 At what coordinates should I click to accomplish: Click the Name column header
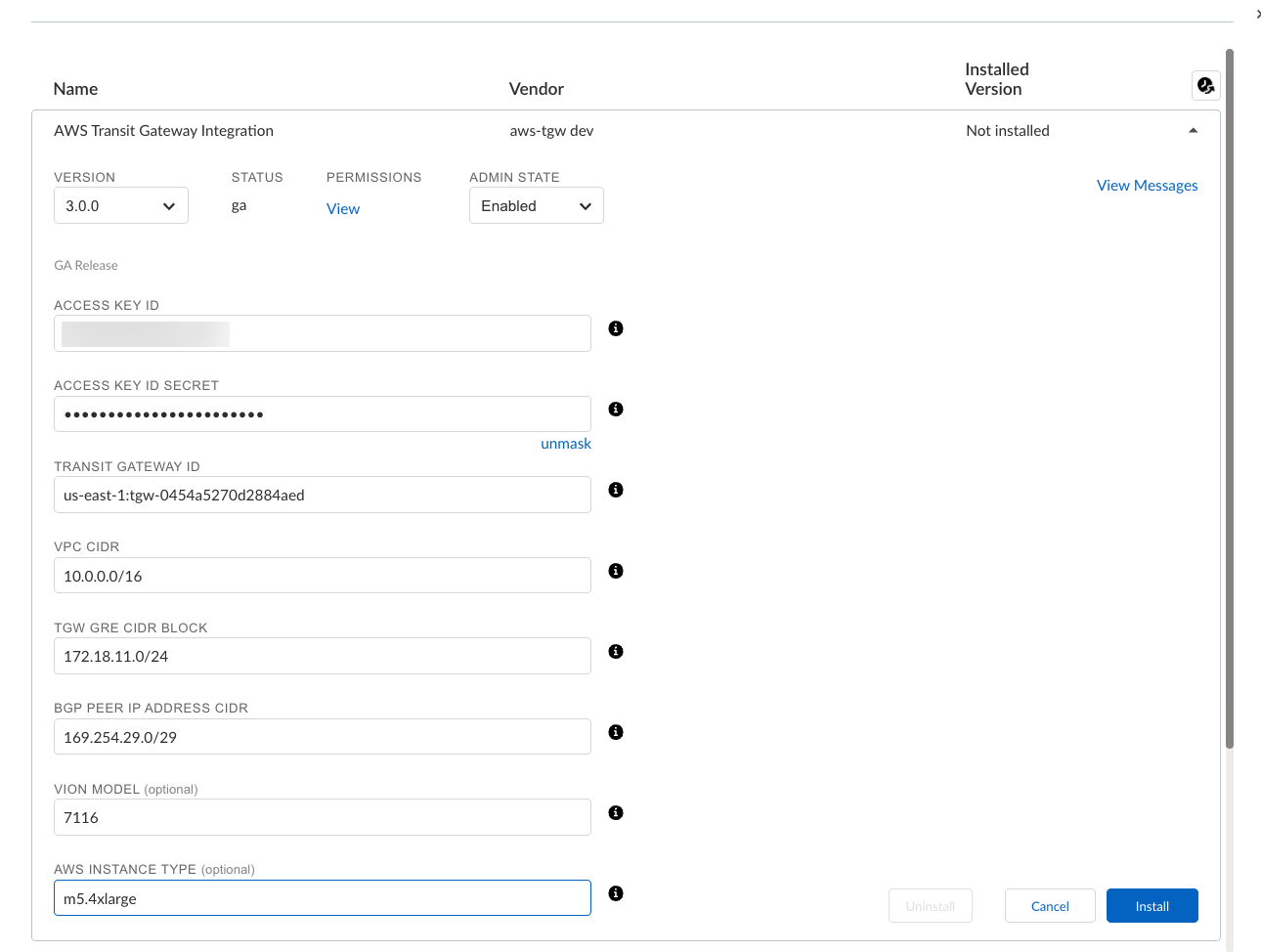point(75,89)
